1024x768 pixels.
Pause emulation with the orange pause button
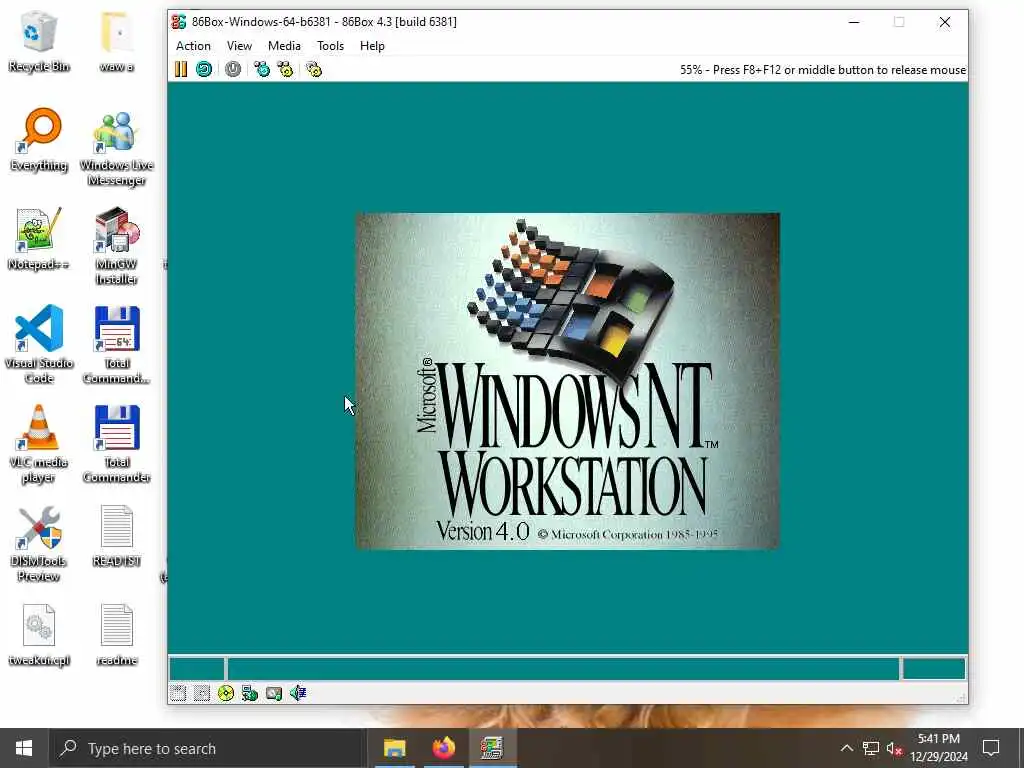coord(181,69)
